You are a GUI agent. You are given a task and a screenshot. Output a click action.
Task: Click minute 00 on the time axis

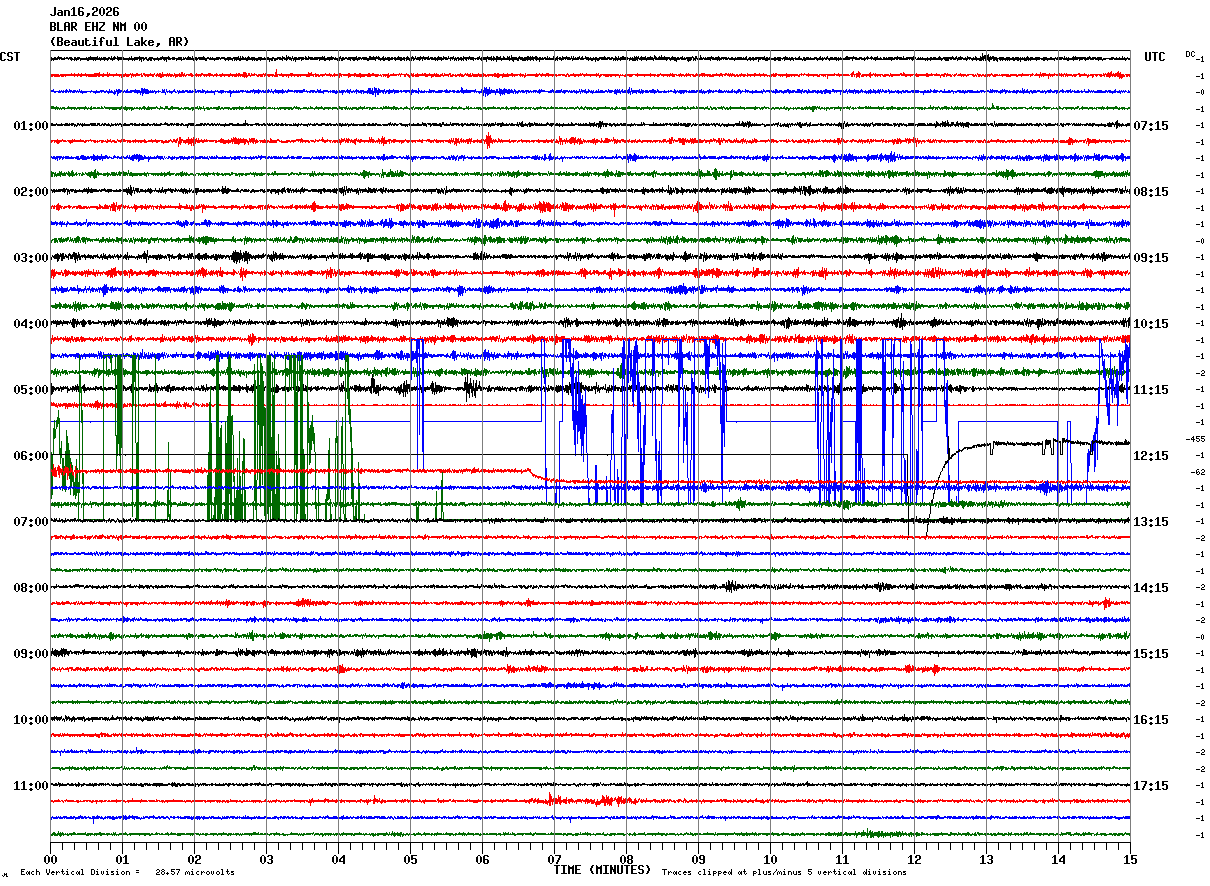pyautogui.click(x=50, y=859)
